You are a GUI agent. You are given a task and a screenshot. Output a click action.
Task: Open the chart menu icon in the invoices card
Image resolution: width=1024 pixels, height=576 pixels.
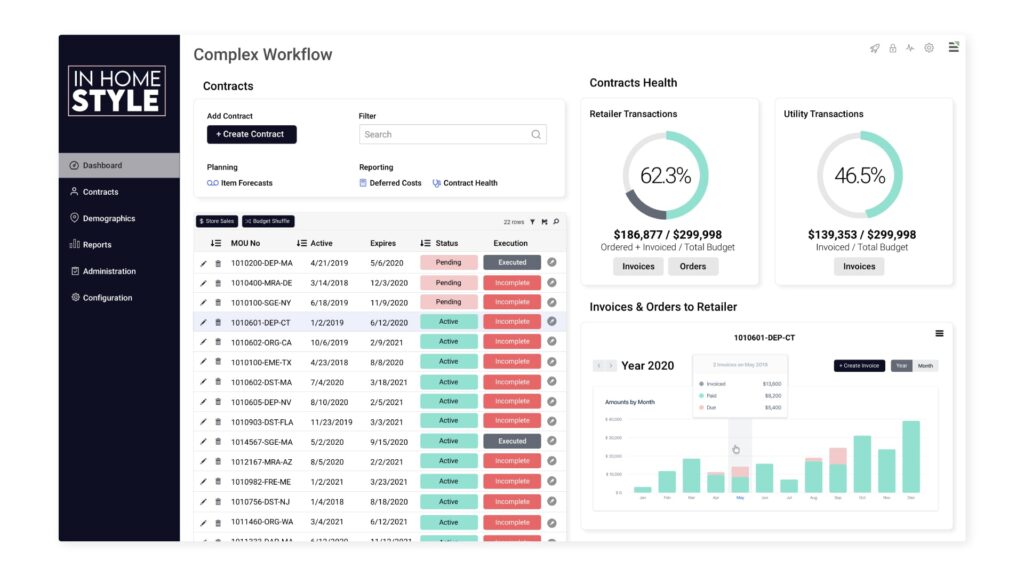(x=939, y=334)
